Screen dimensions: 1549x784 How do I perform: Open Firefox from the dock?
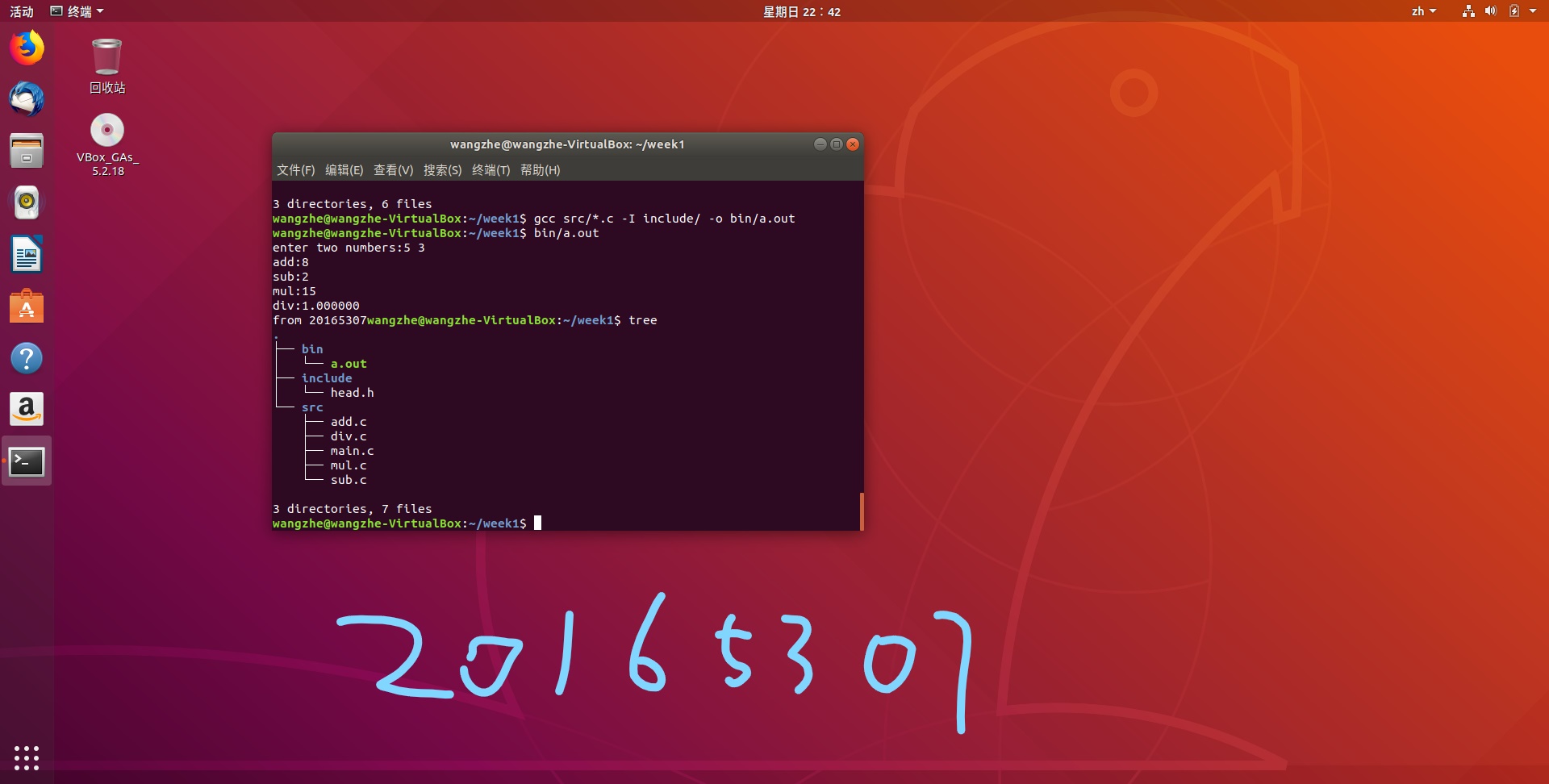click(x=27, y=48)
